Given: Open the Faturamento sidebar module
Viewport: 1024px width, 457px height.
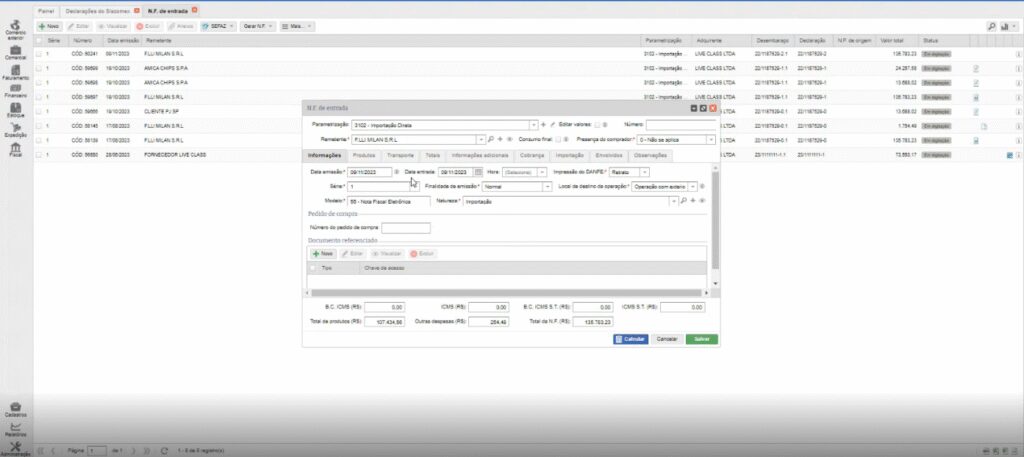Looking at the screenshot, I should (14, 68).
